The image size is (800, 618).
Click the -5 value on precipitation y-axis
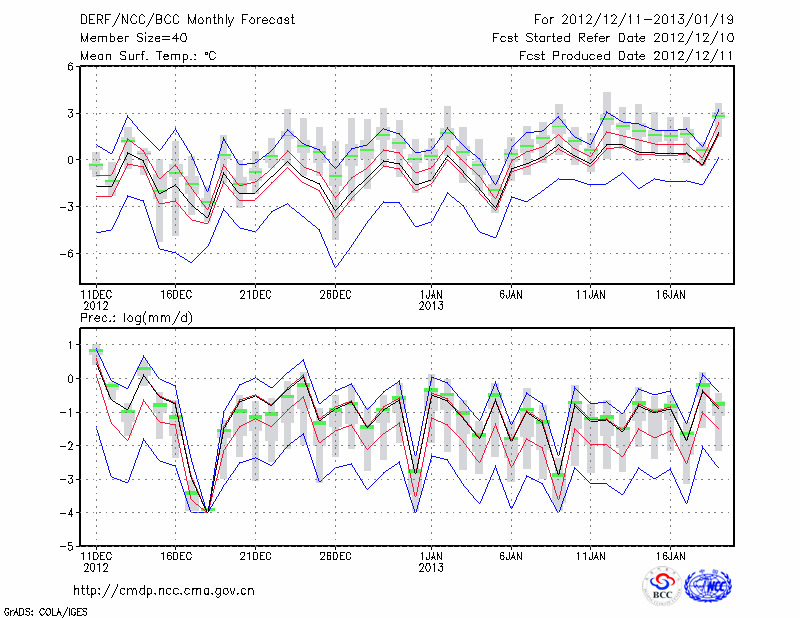[68, 547]
